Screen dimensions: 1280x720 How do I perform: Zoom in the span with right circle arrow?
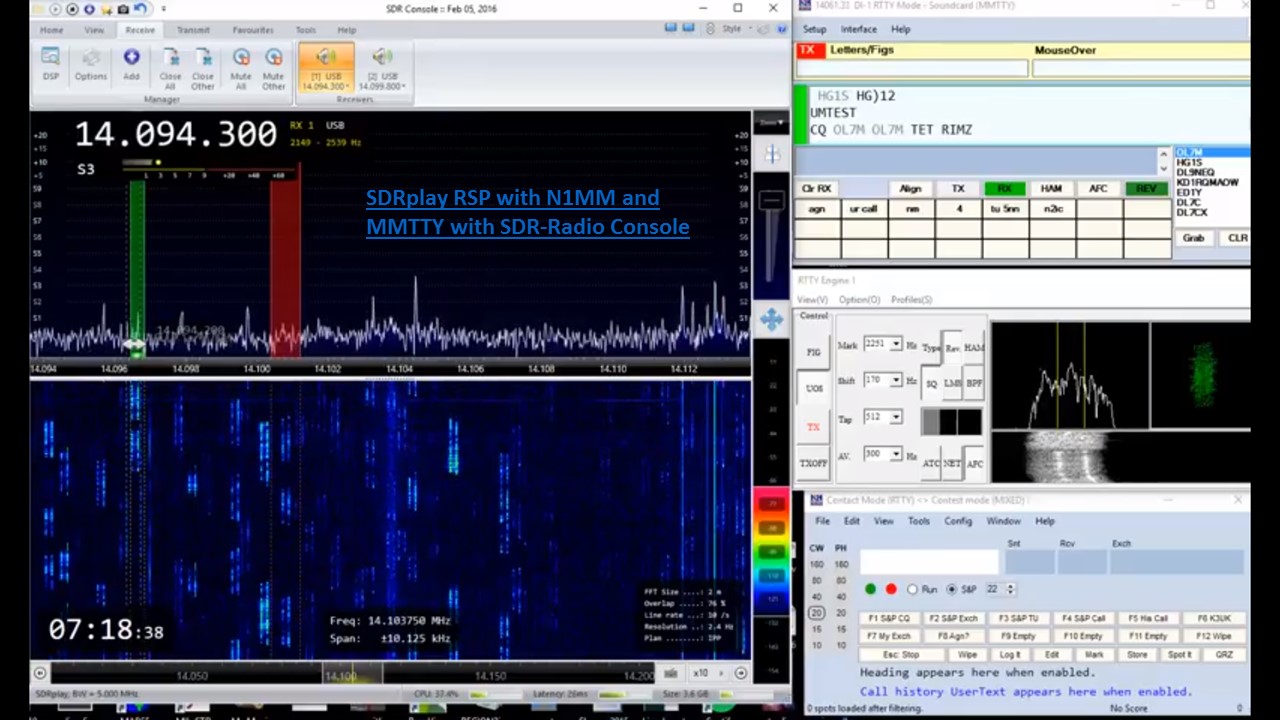[x=741, y=674]
